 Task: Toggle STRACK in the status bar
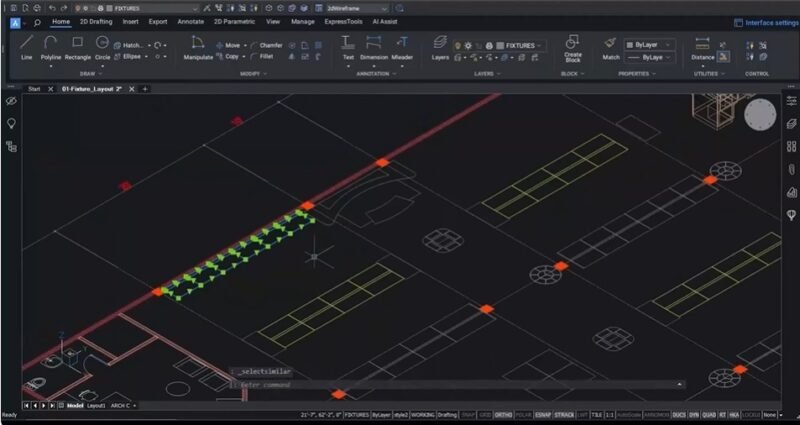pos(564,415)
